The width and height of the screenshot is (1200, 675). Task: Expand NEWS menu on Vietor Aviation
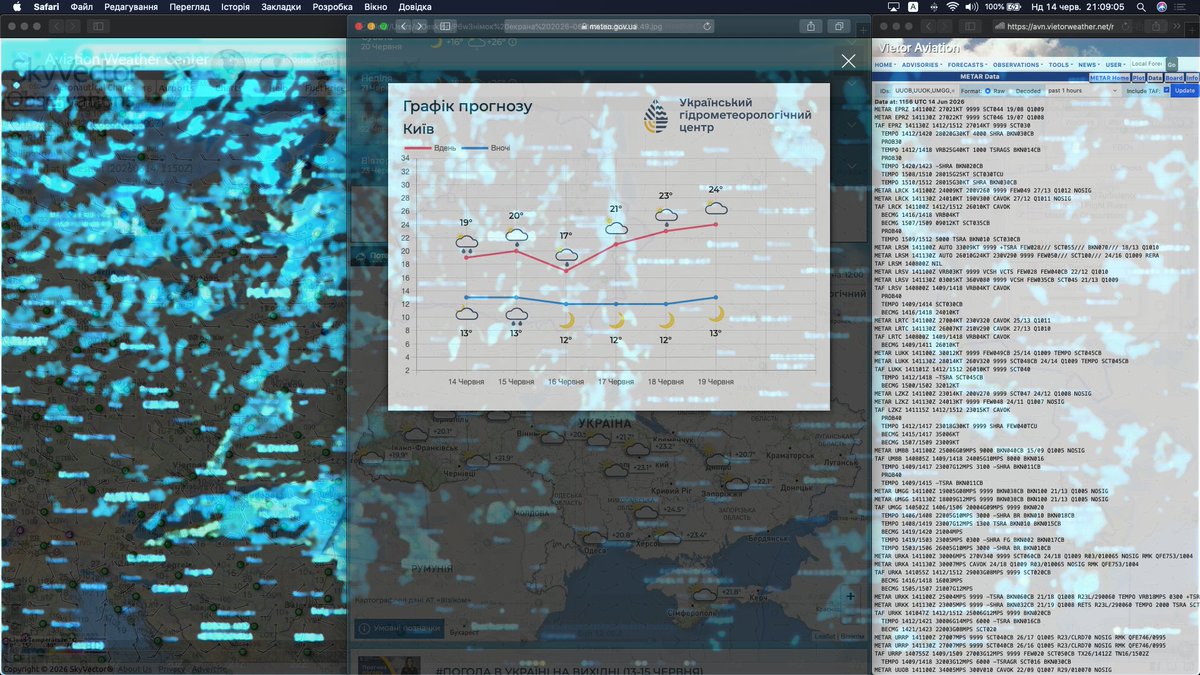(1088, 65)
